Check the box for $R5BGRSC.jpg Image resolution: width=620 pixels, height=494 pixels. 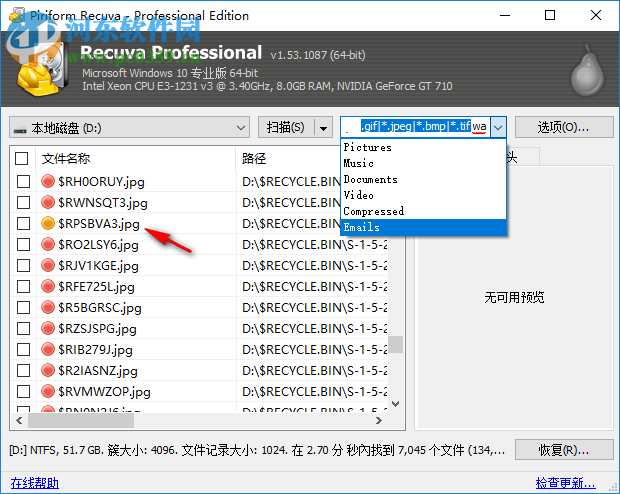pos(23,307)
